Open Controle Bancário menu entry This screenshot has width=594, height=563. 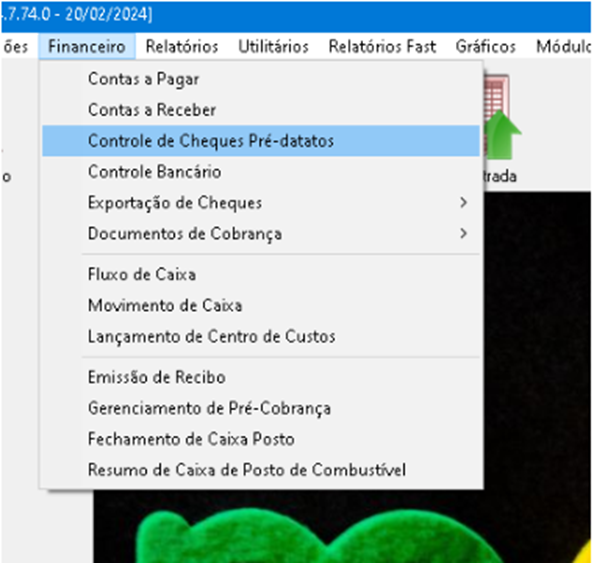click(261, 172)
